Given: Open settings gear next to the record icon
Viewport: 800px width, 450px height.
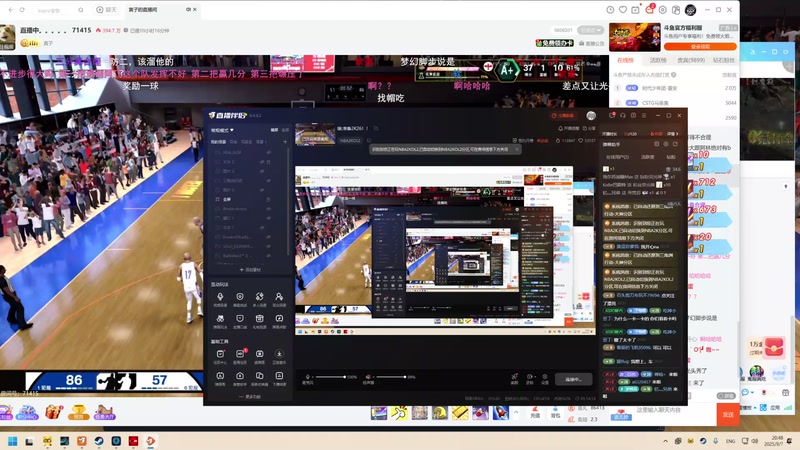Looking at the screenshot, I should tap(544, 378).
